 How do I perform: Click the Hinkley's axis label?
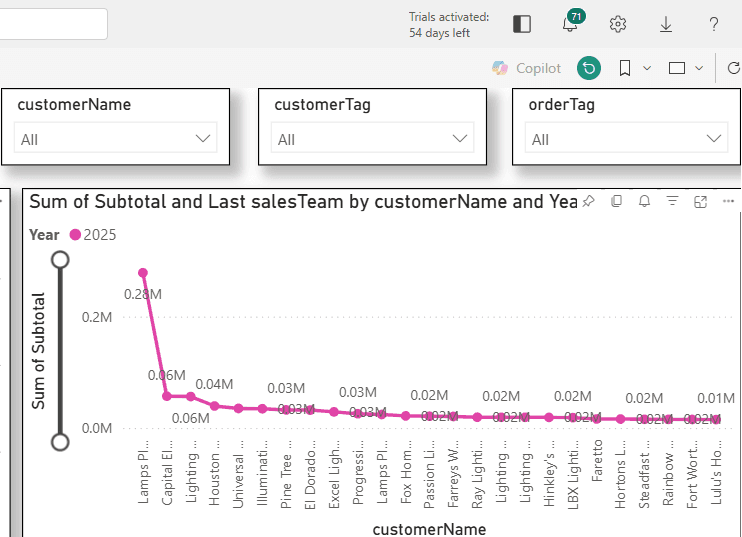click(x=549, y=473)
